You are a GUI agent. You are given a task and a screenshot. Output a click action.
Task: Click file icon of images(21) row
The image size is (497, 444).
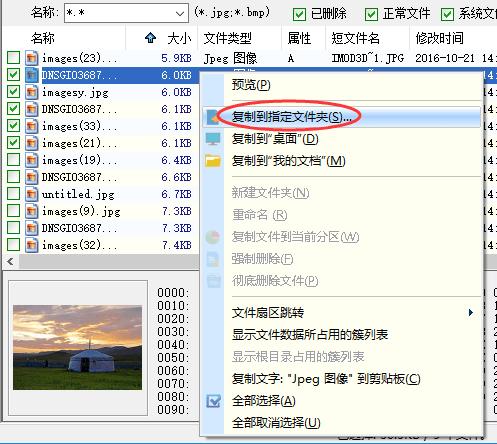[31, 143]
